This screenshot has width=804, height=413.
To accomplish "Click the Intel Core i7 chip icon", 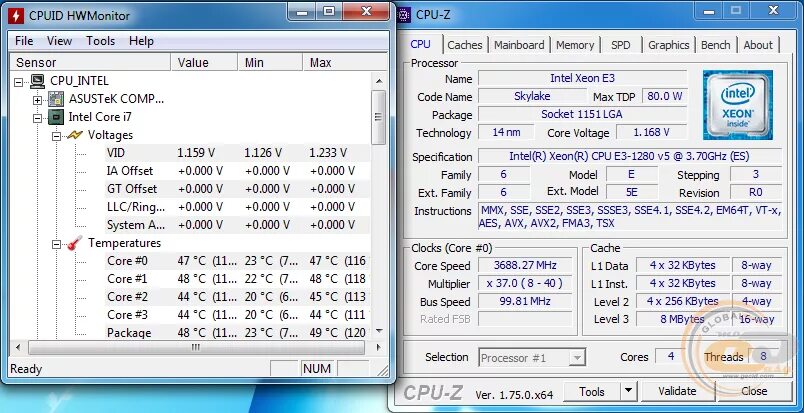I will pos(56,117).
